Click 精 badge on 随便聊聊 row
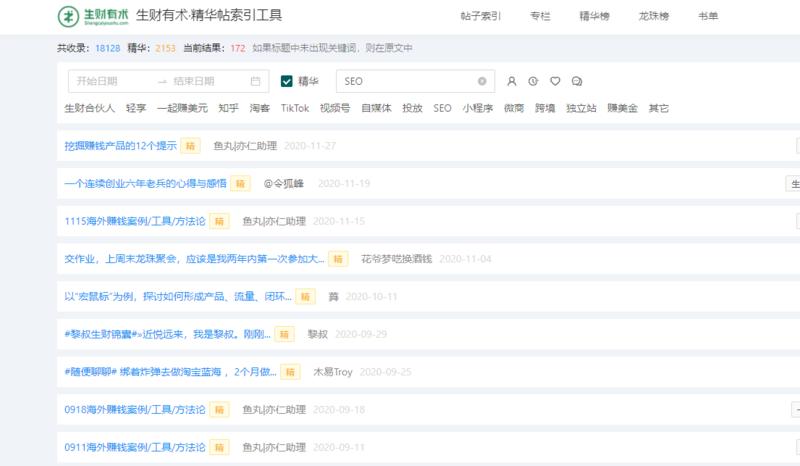The width and height of the screenshot is (800, 466). point(290,372)
